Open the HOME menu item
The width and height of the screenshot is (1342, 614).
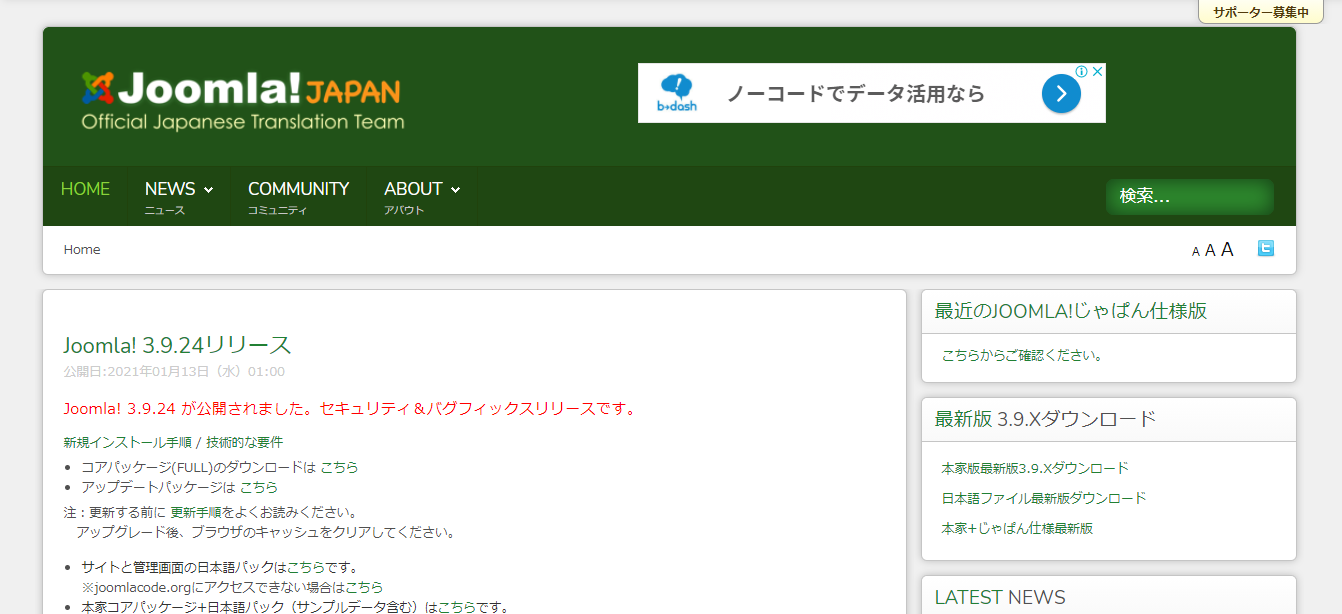point(85,189)
